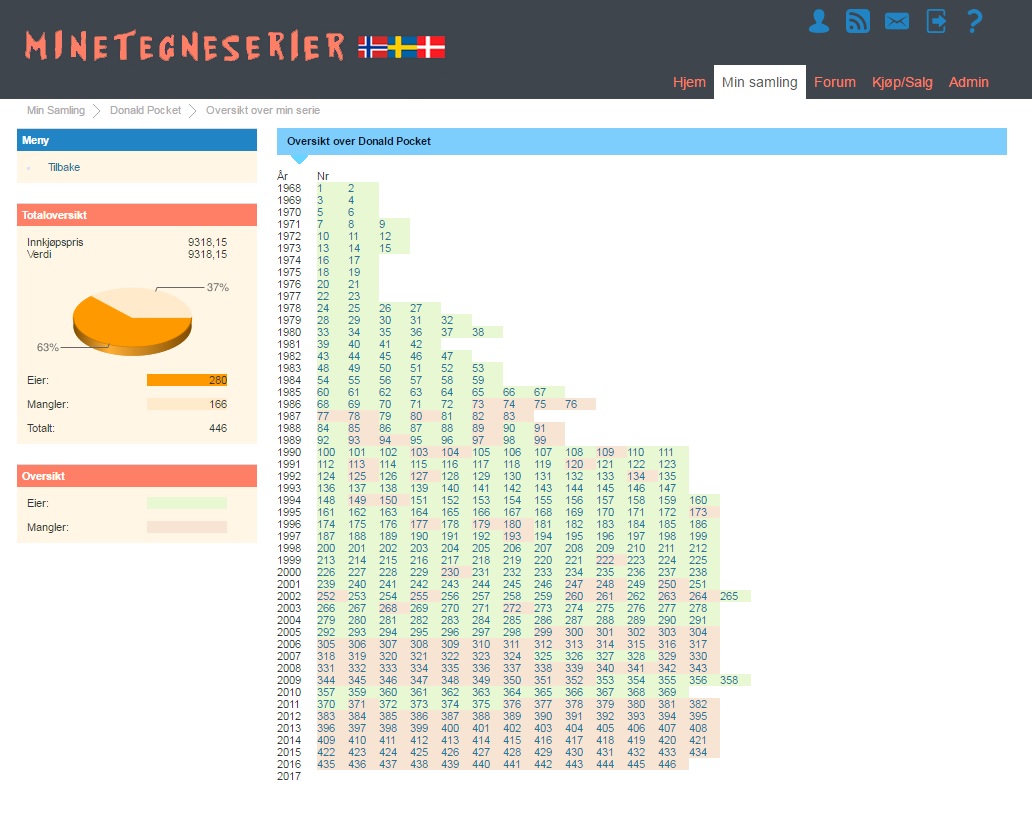The image size is (1032, 814).
Task: Open issue number 1 from 1968
Action: [x=320, y=188]
